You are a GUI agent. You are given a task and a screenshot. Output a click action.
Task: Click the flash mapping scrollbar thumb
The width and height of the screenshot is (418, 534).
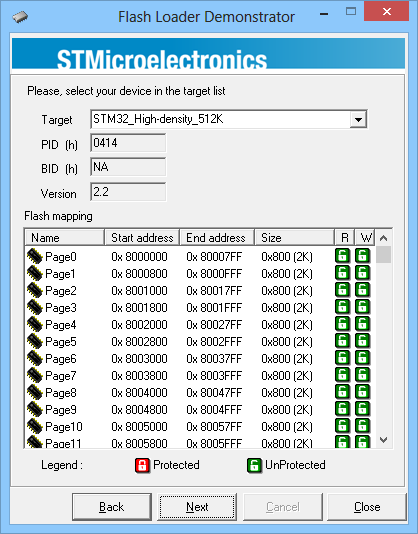[x=384, y=255]
